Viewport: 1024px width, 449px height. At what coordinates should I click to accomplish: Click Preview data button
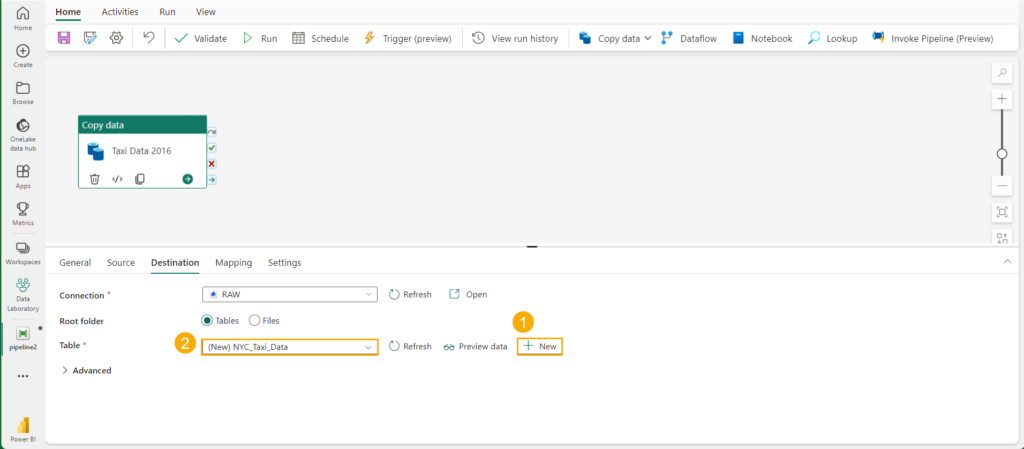click(475, 346)
